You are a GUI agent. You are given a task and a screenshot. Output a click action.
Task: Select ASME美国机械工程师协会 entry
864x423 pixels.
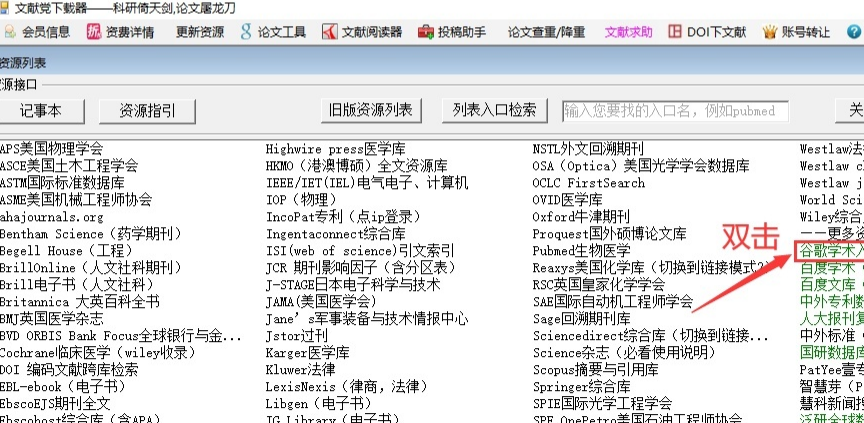pyautogui.click(x=76, y=199)
